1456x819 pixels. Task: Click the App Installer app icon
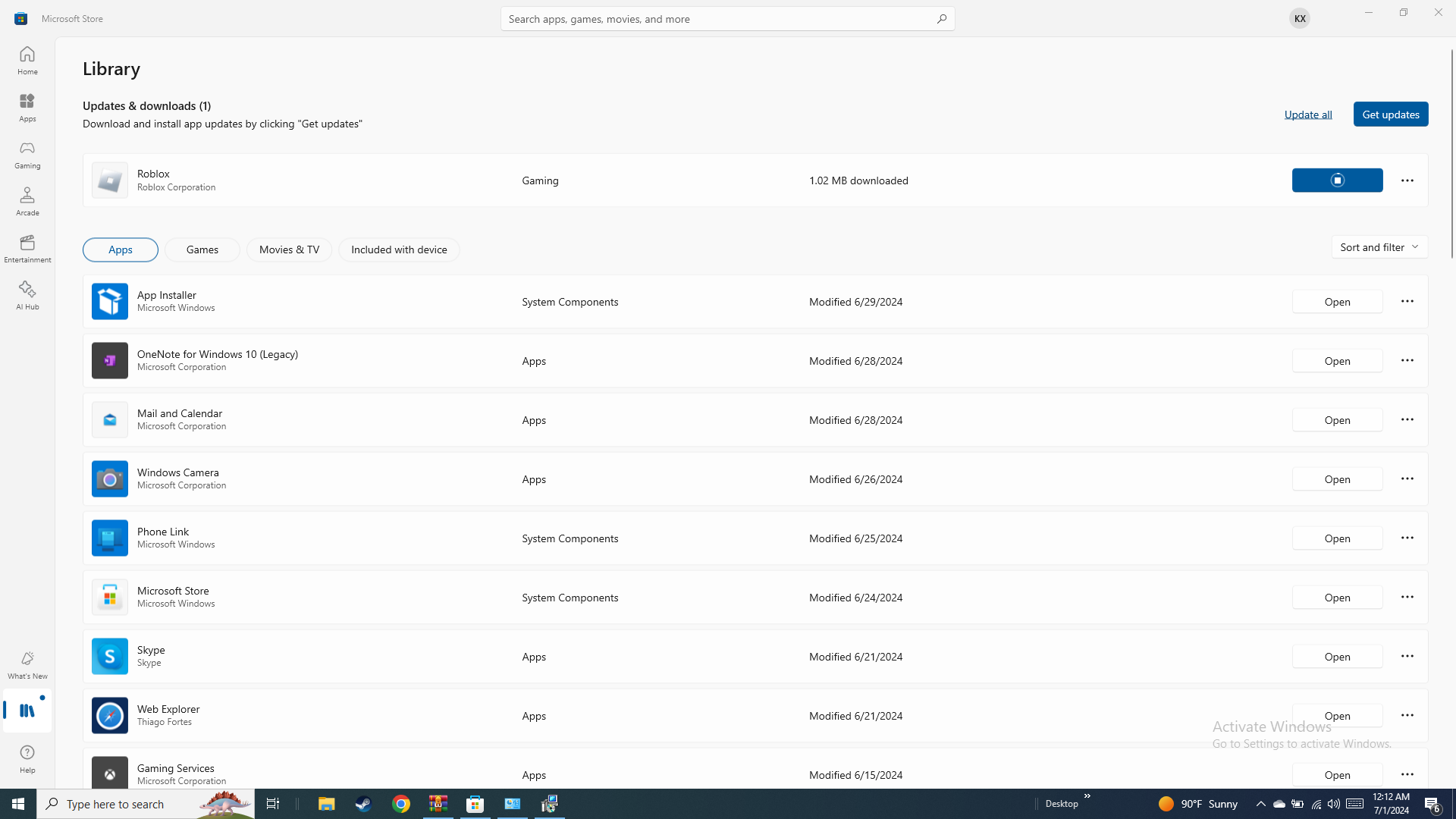pyautogui.click(x=110, y=301)
